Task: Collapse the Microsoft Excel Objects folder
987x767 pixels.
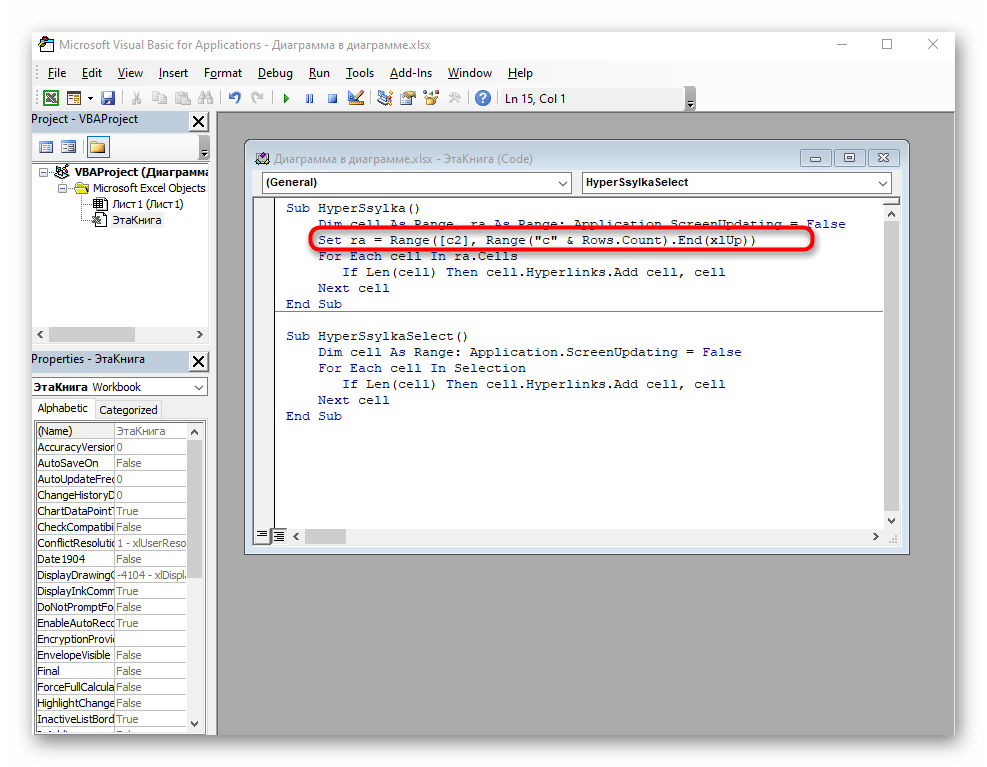Action: [63, 188]
